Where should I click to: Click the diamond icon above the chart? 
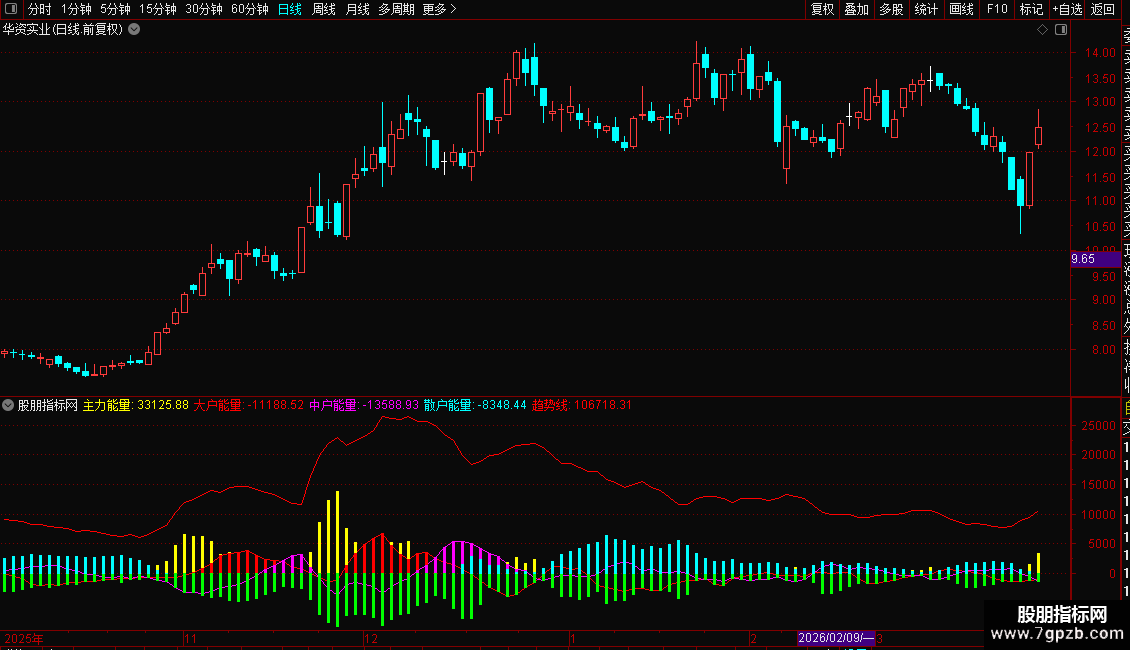coord(1042,30)
